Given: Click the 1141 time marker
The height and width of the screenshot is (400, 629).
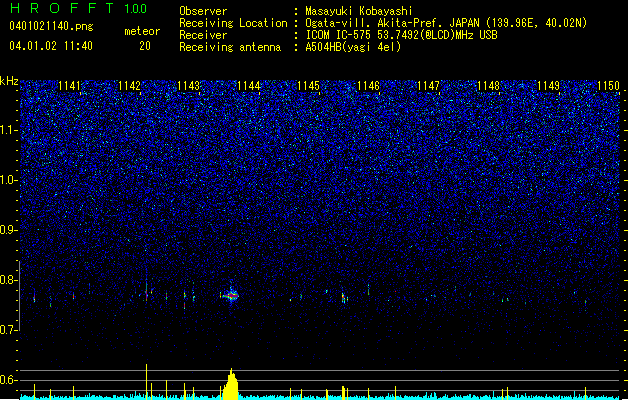Looking at the screenshot, I should click(69, 86).
